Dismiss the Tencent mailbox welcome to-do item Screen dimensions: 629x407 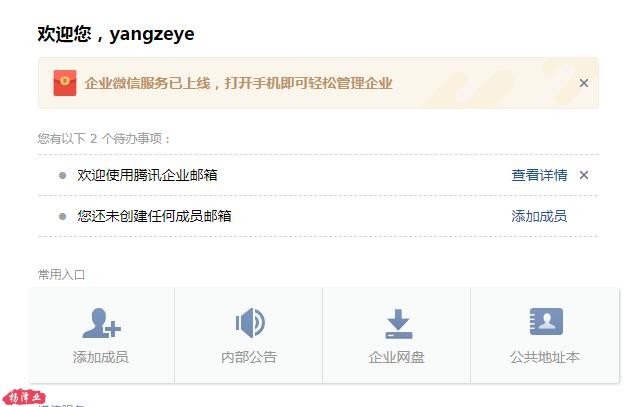point(584,175)
